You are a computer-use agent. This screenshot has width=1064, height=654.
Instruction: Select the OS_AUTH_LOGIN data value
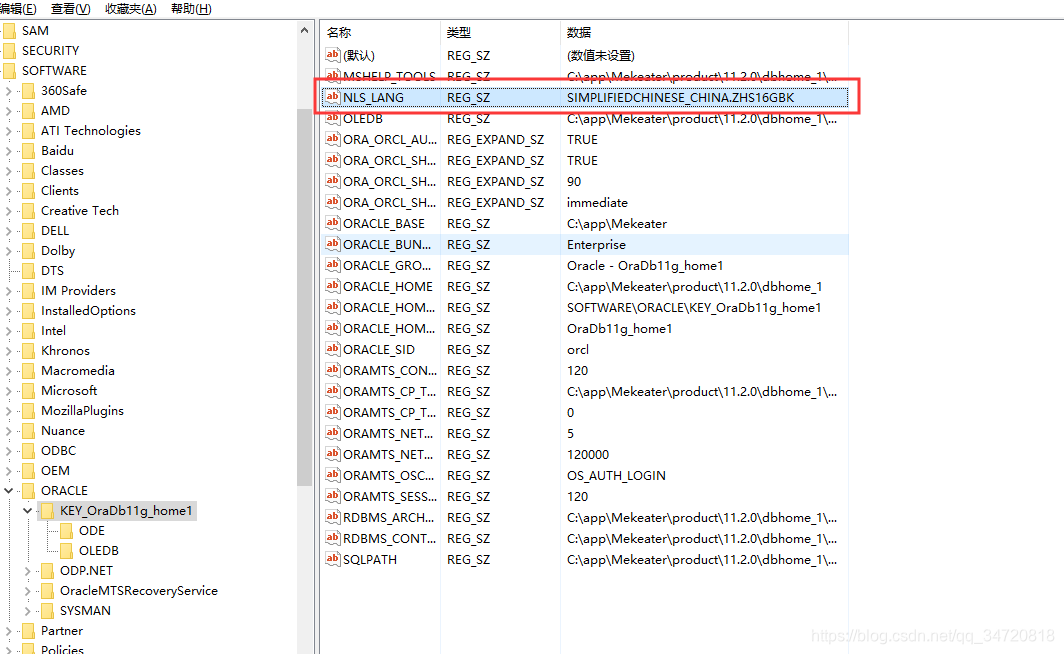point(616,476)
